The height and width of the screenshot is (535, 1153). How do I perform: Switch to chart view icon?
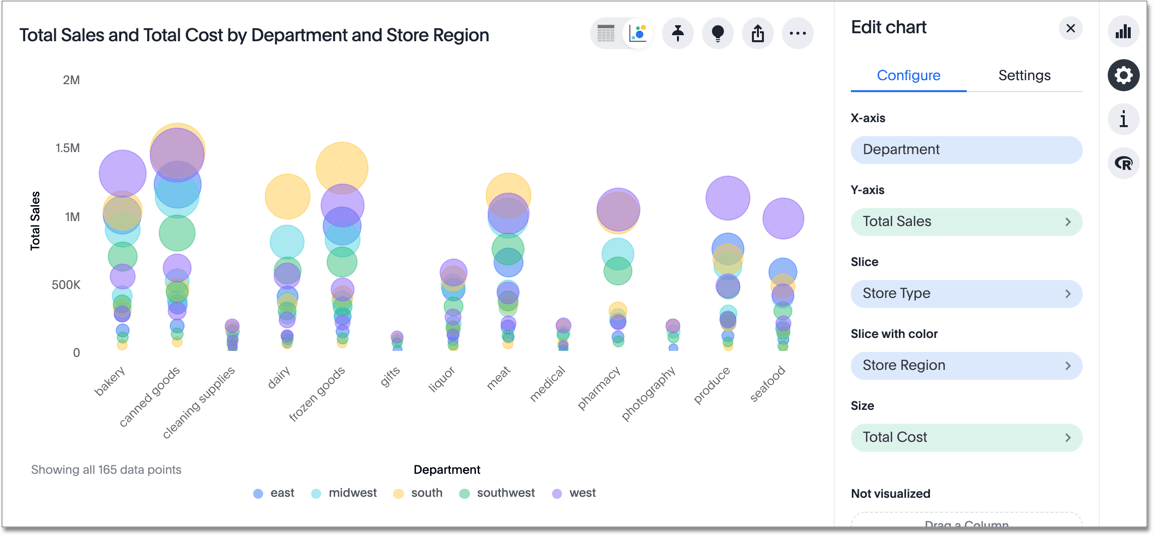pos(637,34)
